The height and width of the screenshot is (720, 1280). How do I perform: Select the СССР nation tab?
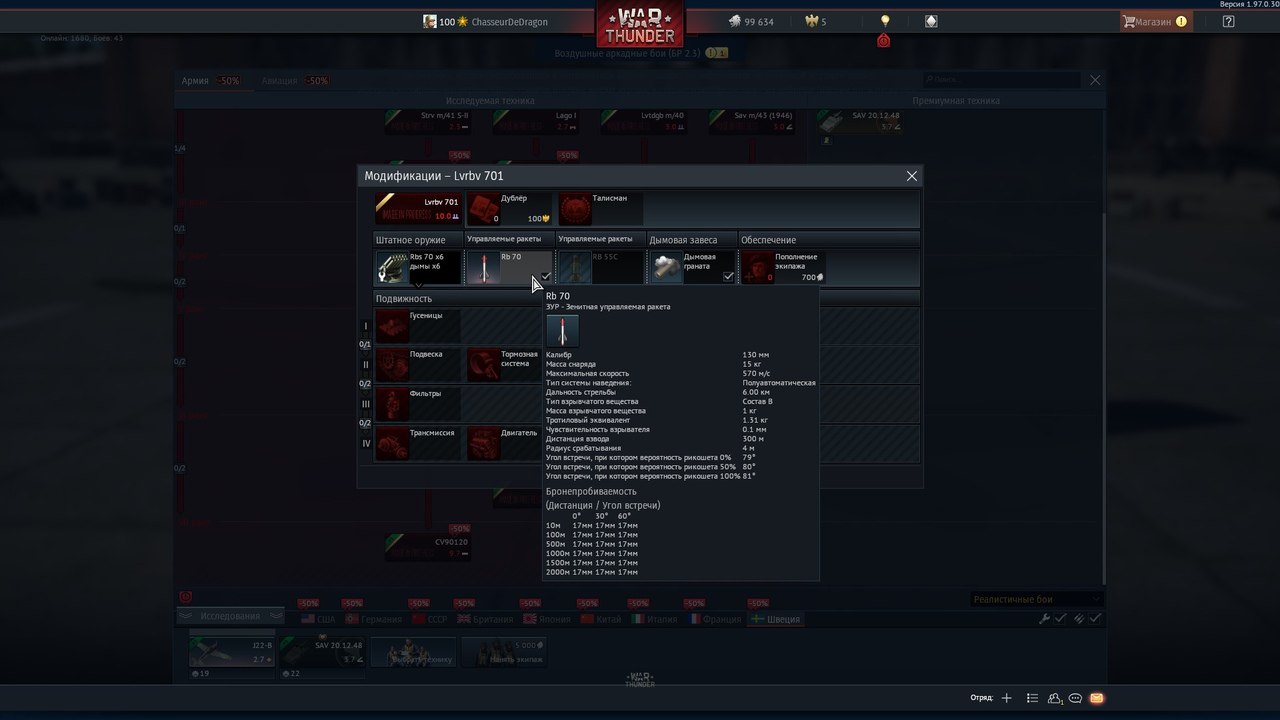click(x=428, y=619)
